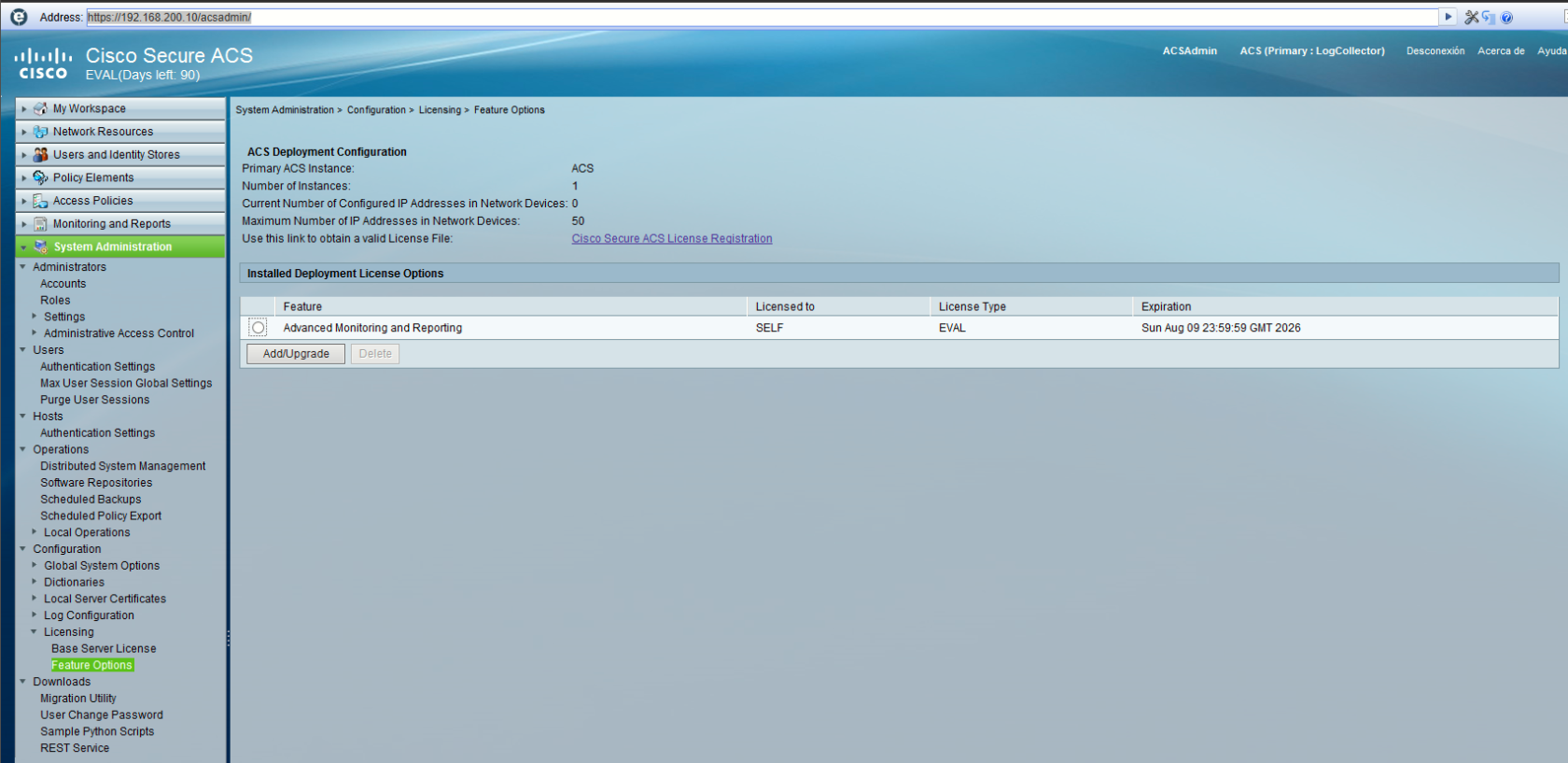The width and height of the screenshot is (1568, 763).
Task: Expand the Administrative Access Control node arrow
Action: 35,332
